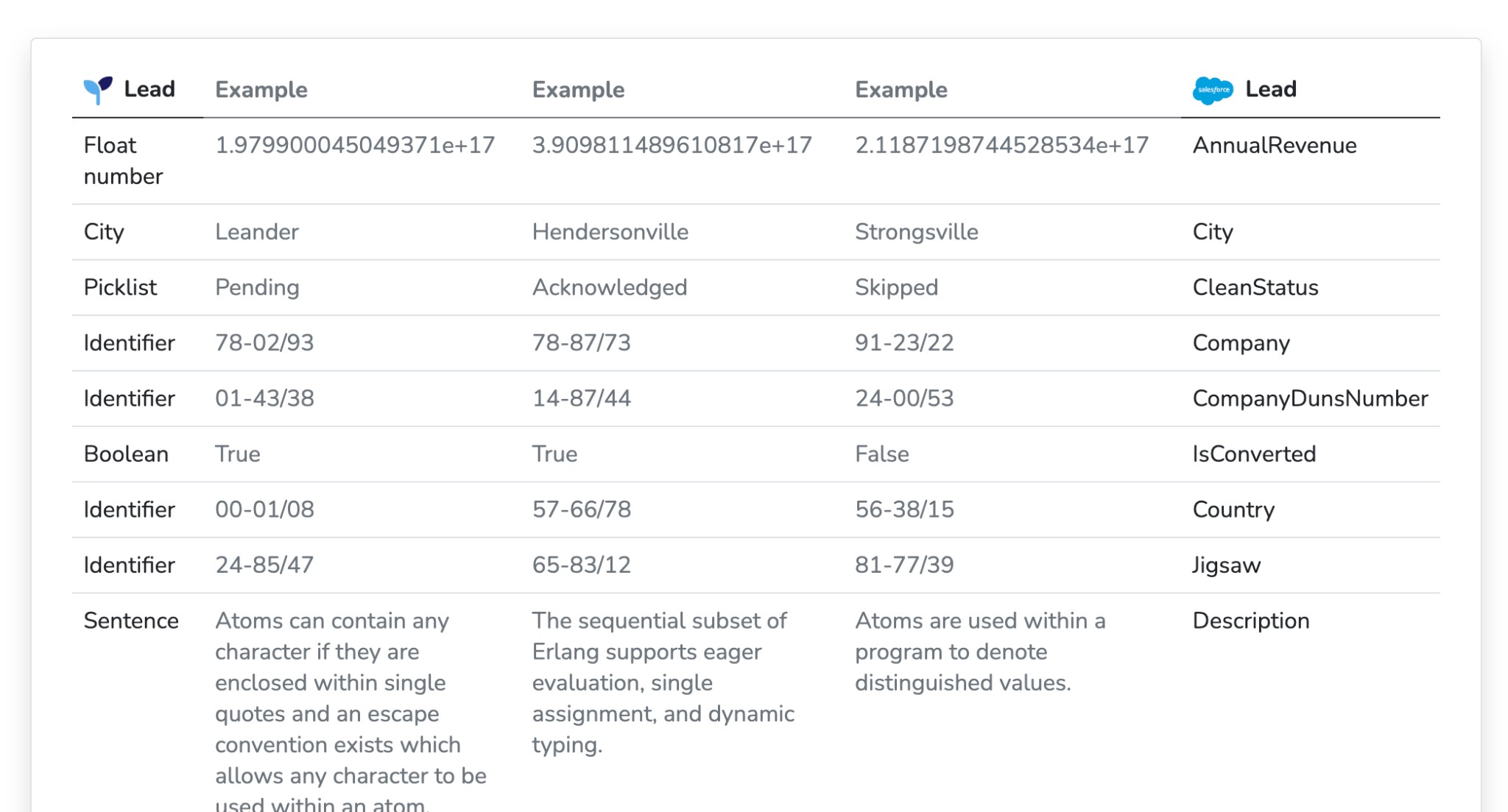The image size is (1508, 812).
Task: Click the IsConverted field name
Action: click(x=1253, y=454)
